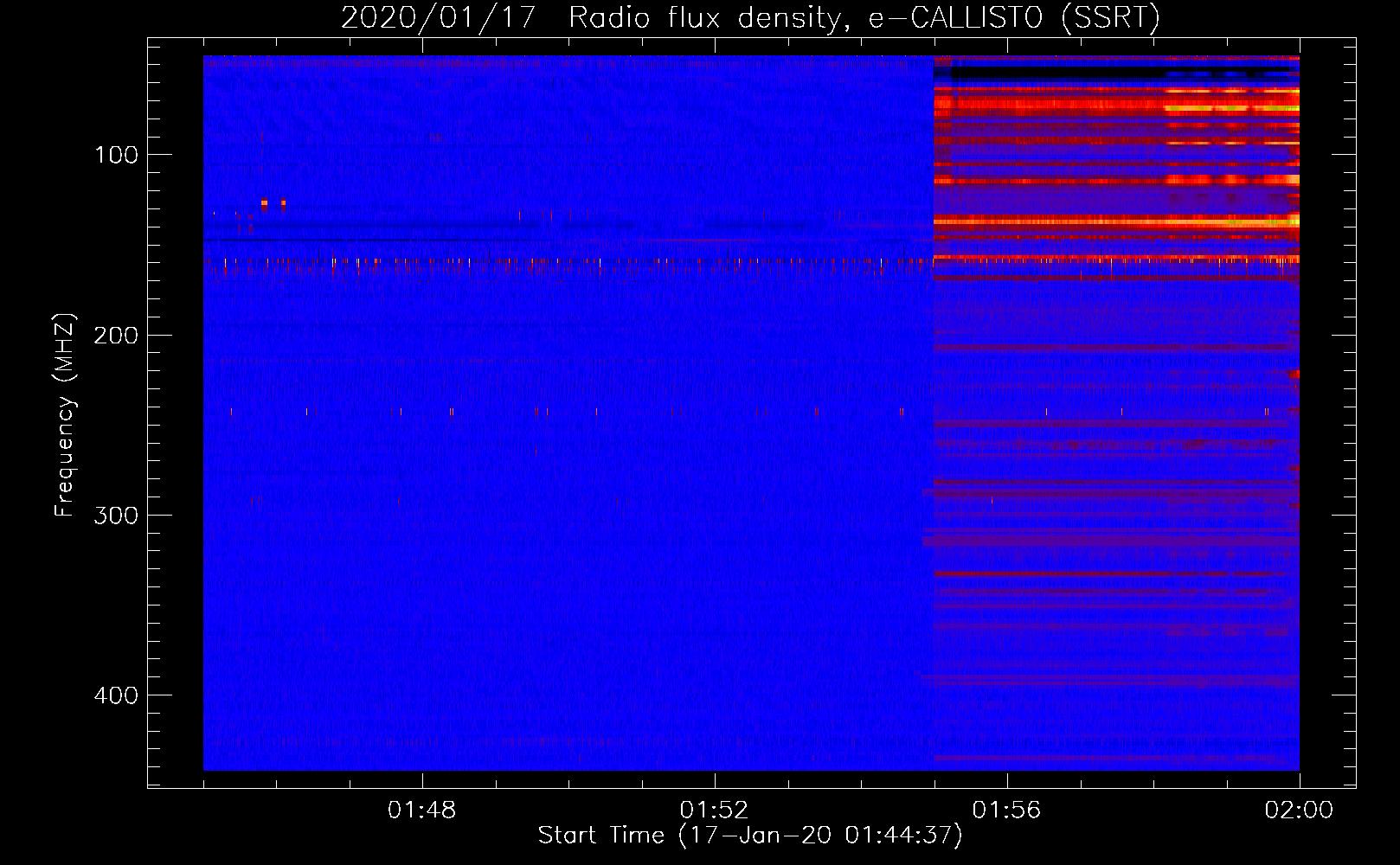Click the 02:00 time tick label

coord(1299,811)
